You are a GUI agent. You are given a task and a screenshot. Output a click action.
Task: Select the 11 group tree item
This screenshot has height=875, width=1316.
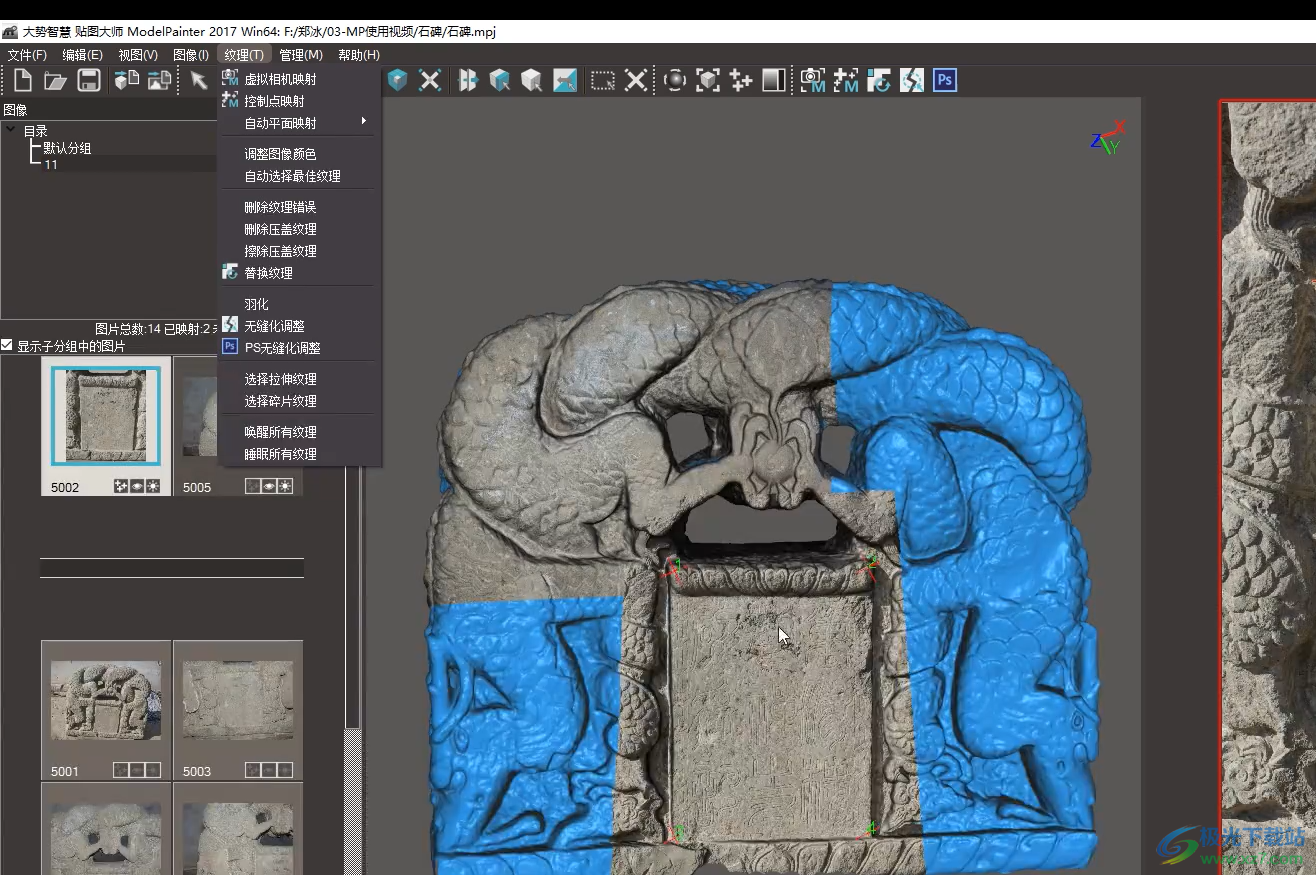51,165
